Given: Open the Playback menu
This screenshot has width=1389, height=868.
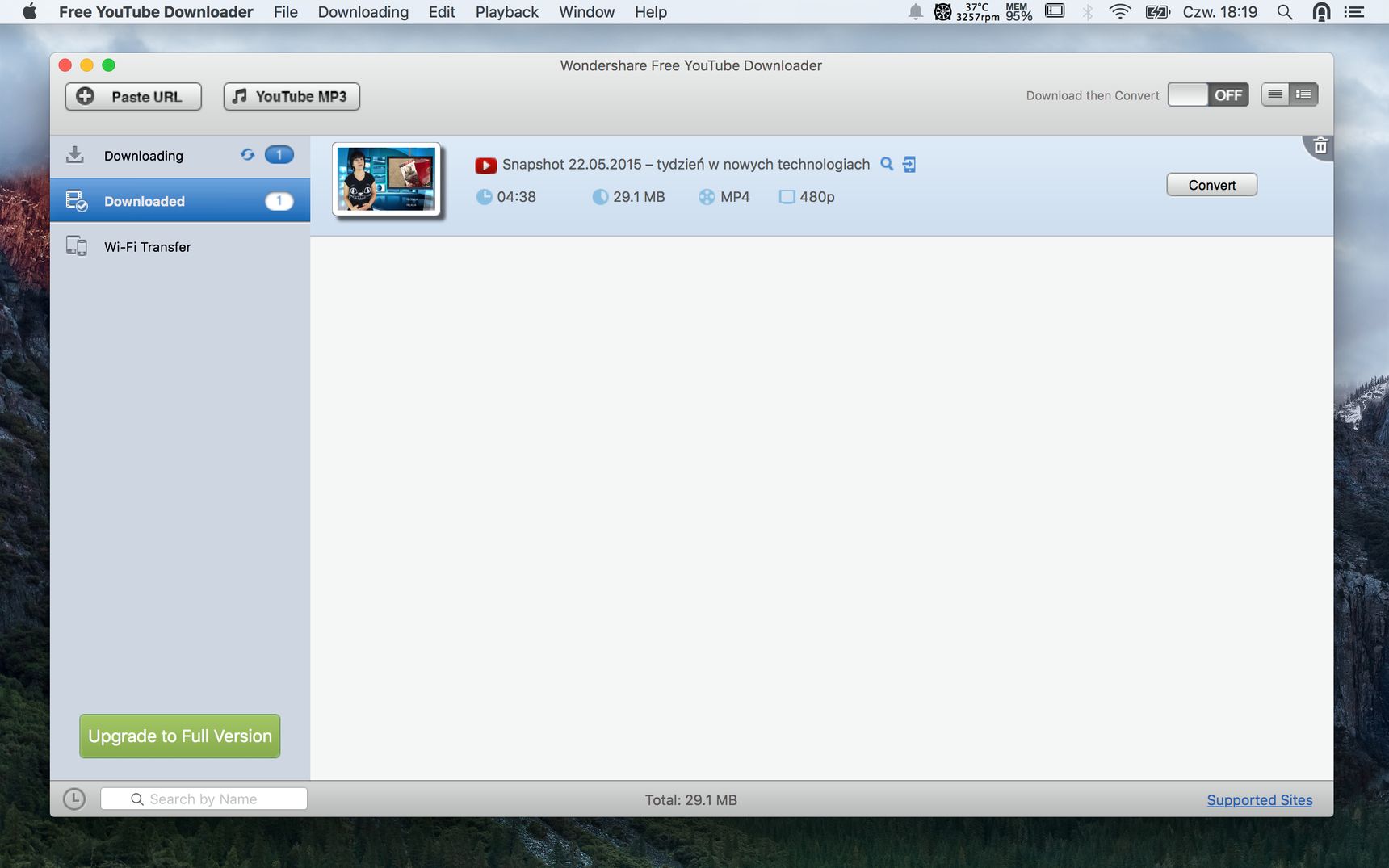Looking at the screenshot, I should click(x=507, y=12).
